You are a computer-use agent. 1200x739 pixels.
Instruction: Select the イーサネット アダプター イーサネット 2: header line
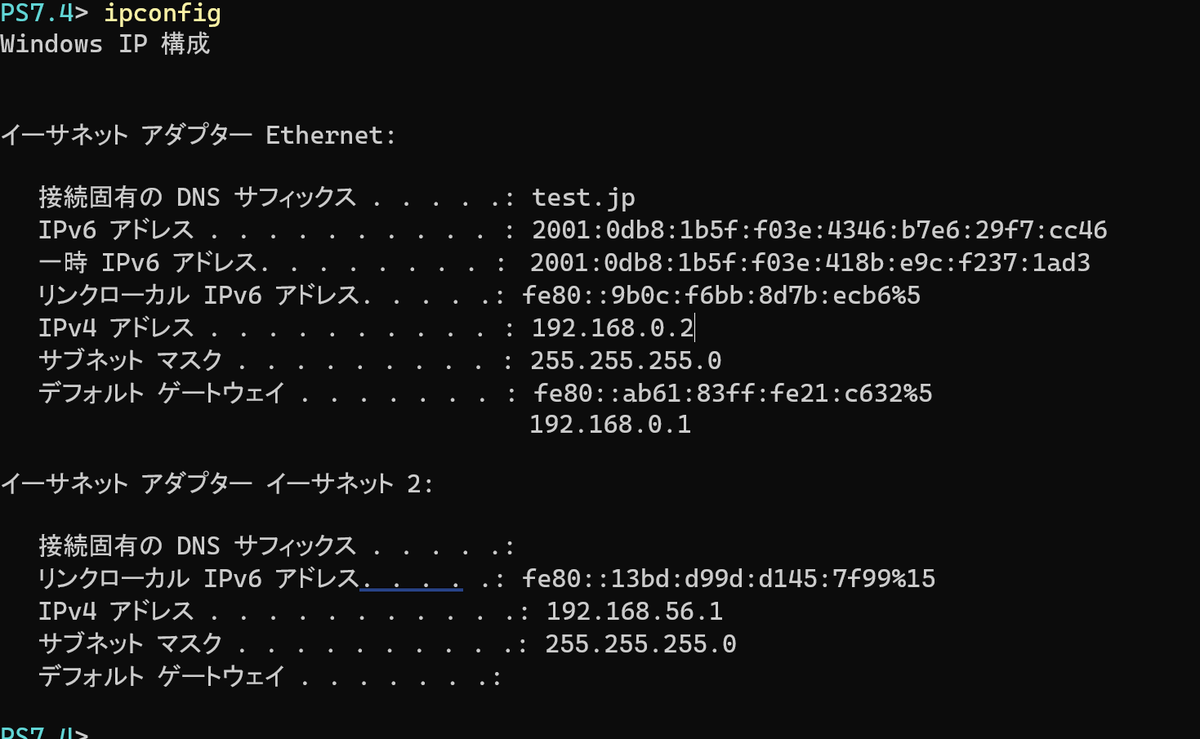click(x=217, y=485)
